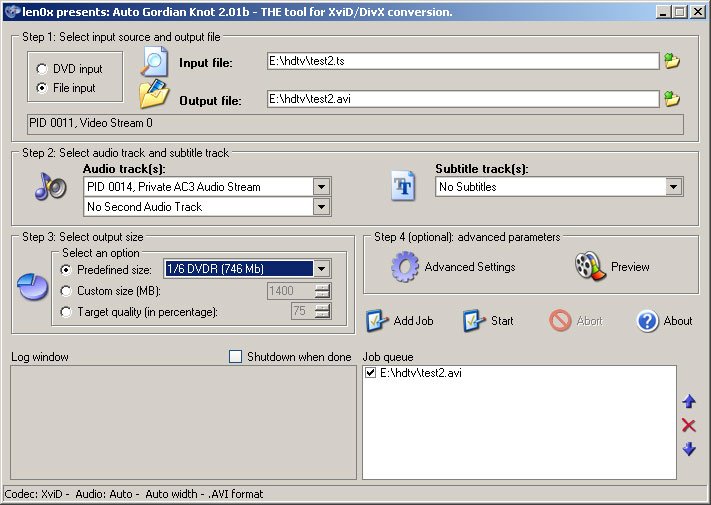711x505 pixels.
Task: Click the custom size 1400 spinner
Action: (x=322, y=291)
